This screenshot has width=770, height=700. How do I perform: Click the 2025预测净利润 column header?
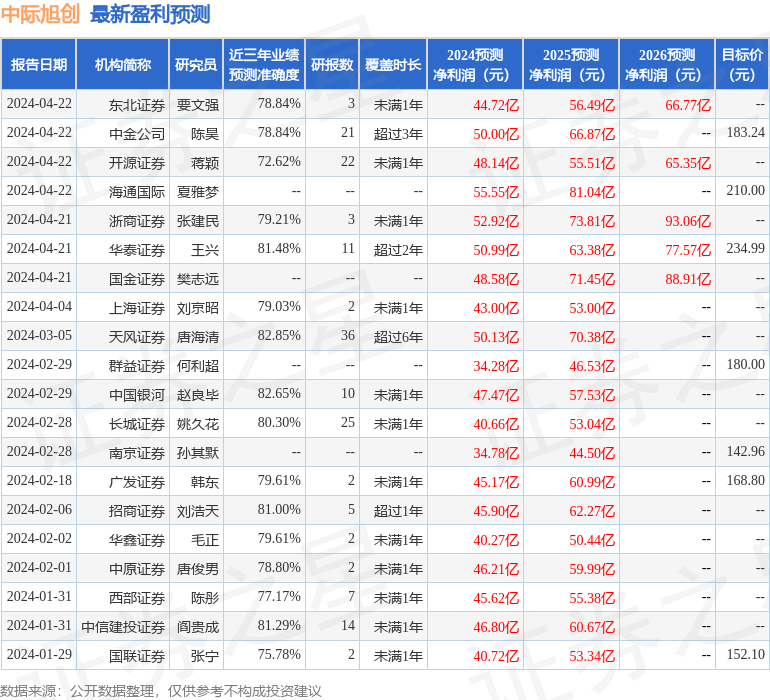point(571,65)
